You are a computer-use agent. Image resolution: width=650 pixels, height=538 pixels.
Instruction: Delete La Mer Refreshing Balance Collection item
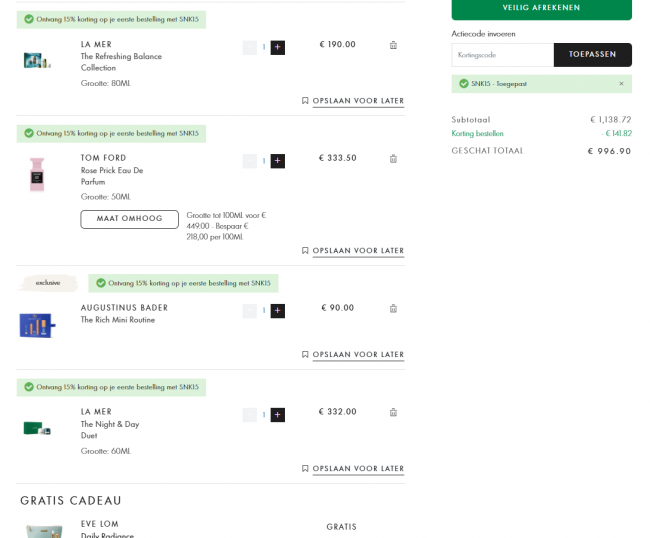[x=393, y=45]
